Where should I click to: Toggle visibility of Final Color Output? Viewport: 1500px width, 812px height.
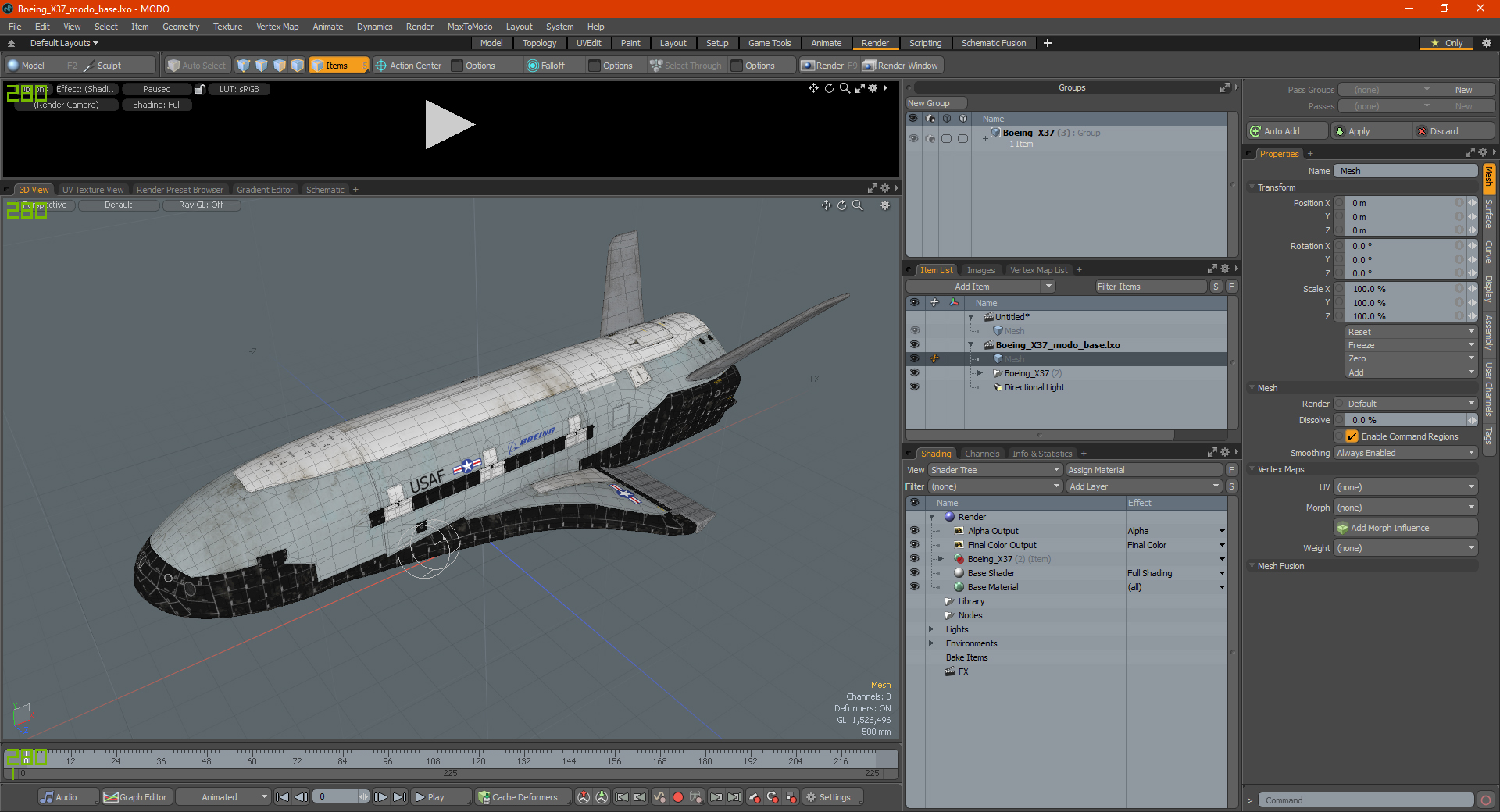(914, 545)
